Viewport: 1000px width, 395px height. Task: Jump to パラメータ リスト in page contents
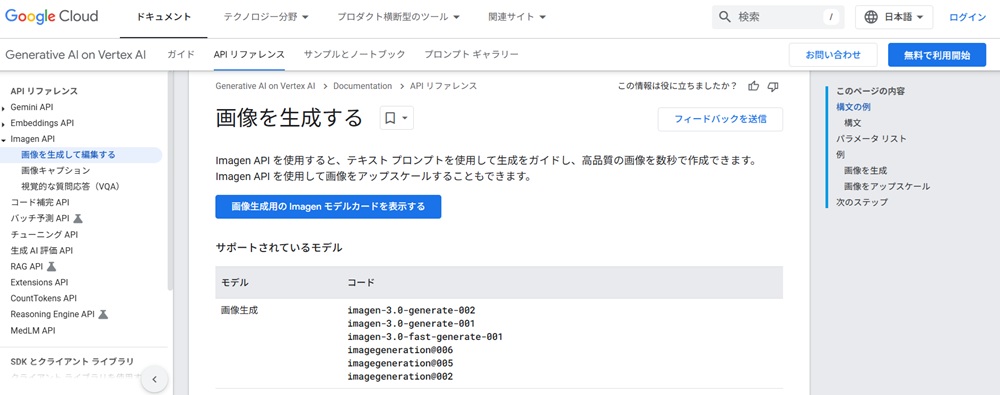[871, 138]
